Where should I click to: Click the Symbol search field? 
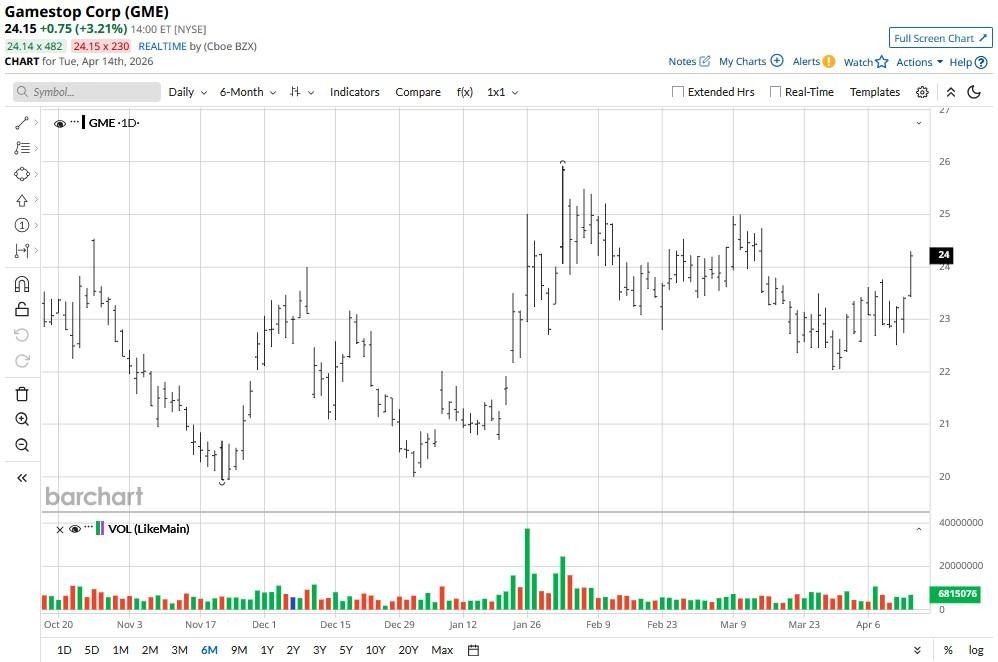point(88,92)
